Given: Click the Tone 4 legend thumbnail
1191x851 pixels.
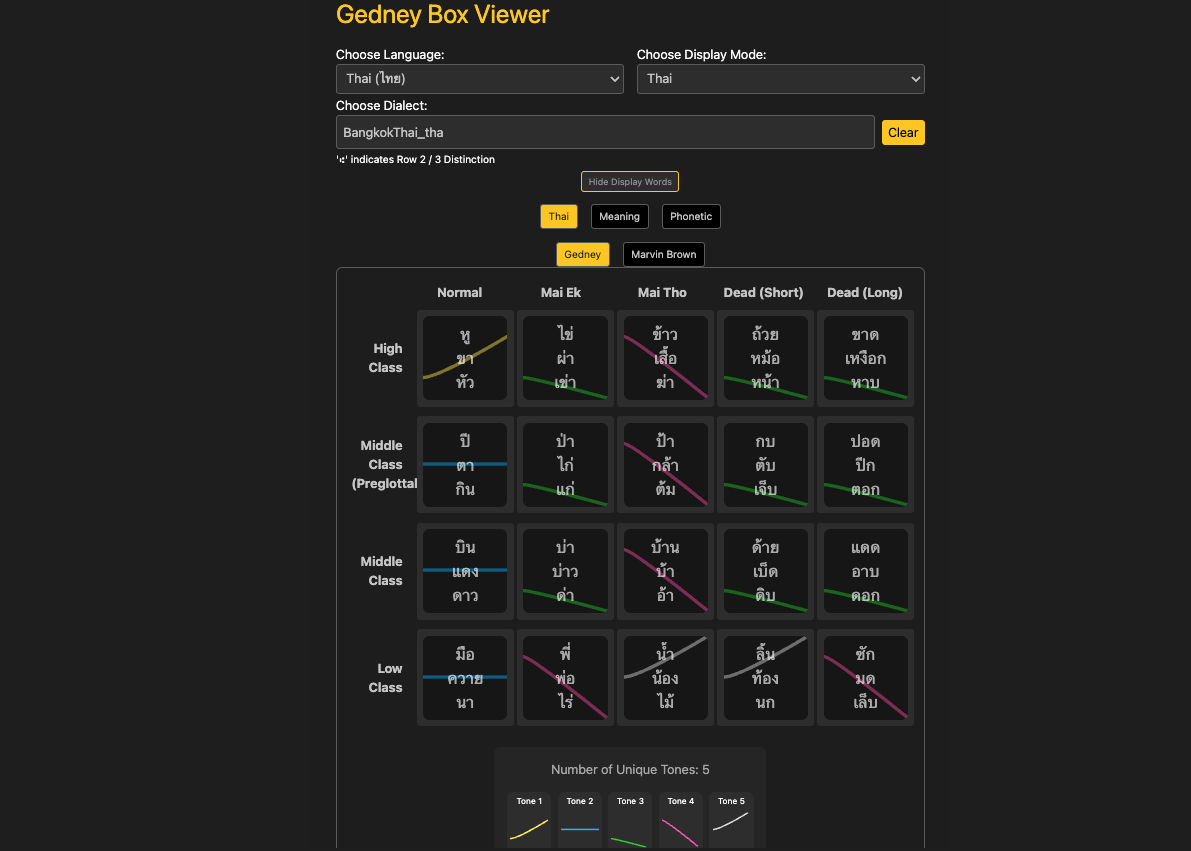Looking at the screenshot, I should (680, 820).
